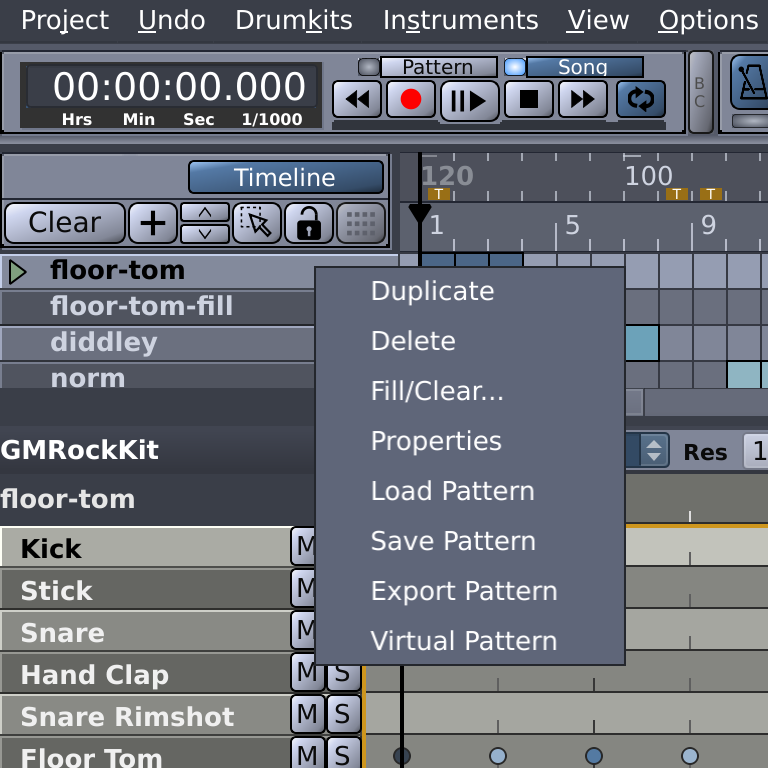
Task: Click the fast forward button
Action: (582, 99)
